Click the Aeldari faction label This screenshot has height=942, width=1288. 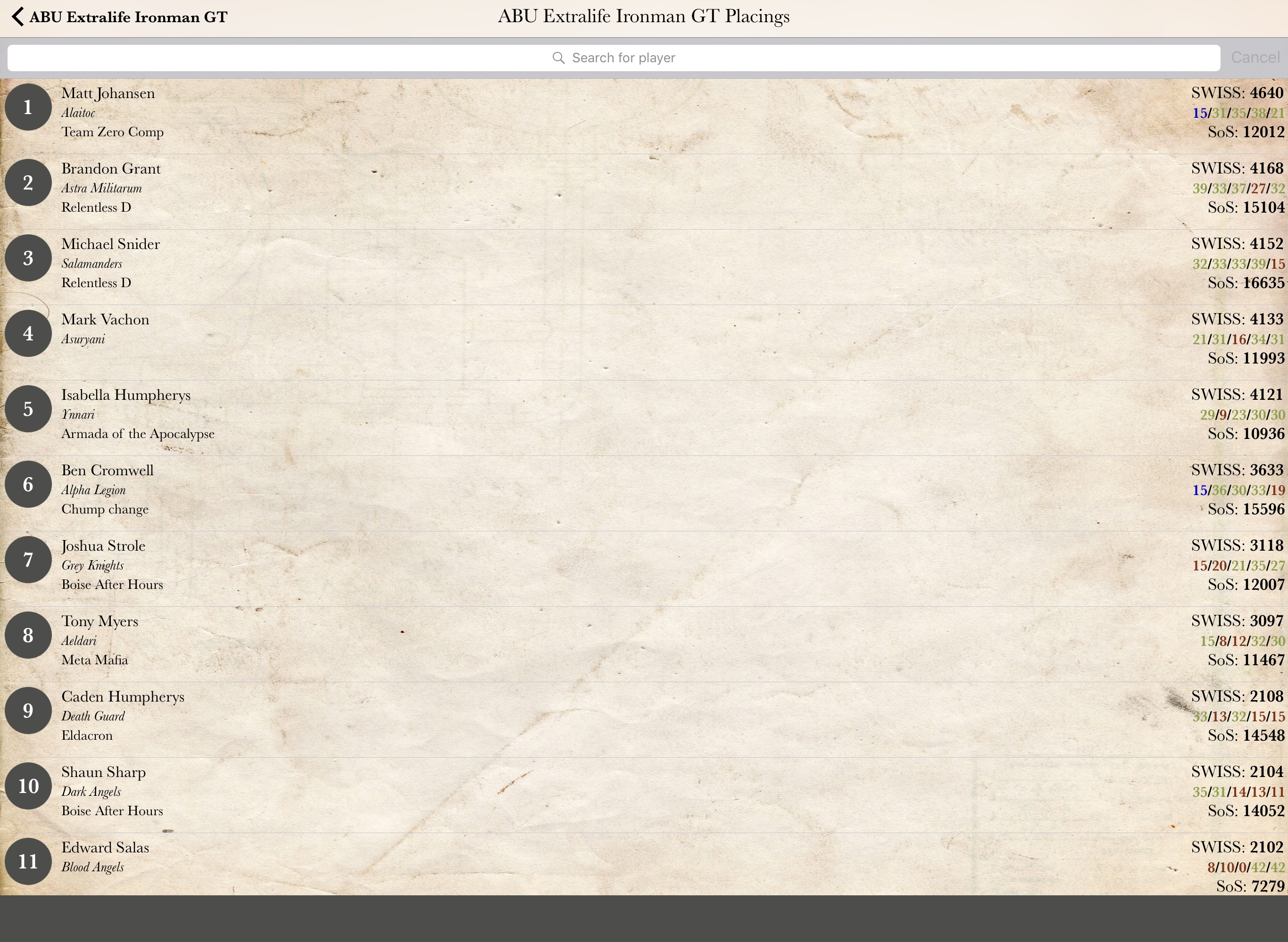coord(79,641)
